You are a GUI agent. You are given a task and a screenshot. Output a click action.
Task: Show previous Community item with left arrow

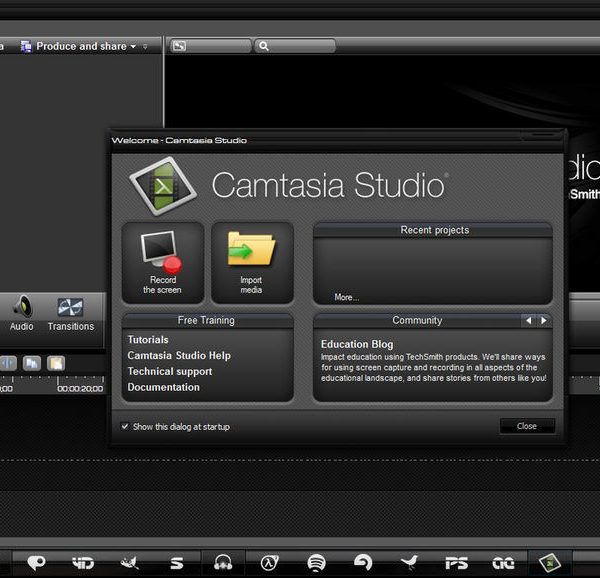[x=529, y=320]
